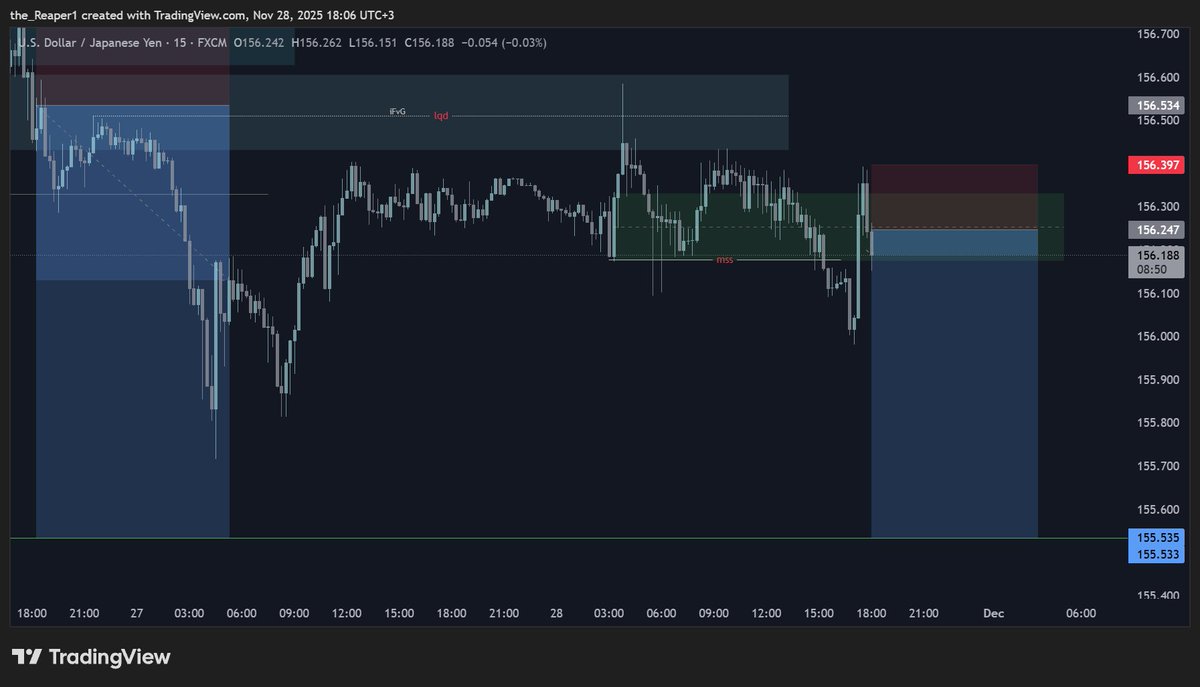Click the H156.262 high value
Image resolution: width=1200 pixels, height=687 pixels.
click(316, 43)
